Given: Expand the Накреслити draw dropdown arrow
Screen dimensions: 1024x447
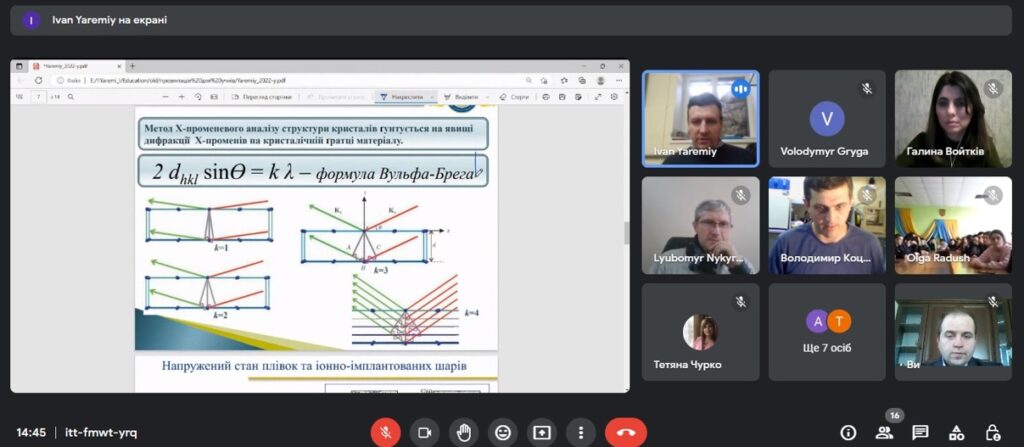Looking at the screenshot, I should pos(432,97).
